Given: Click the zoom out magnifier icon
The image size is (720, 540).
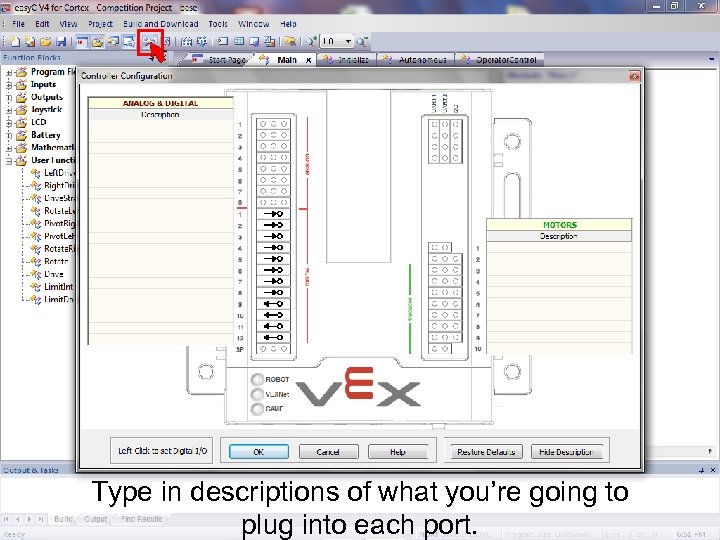Looking at the screenshot, I should tap(362, 42).
